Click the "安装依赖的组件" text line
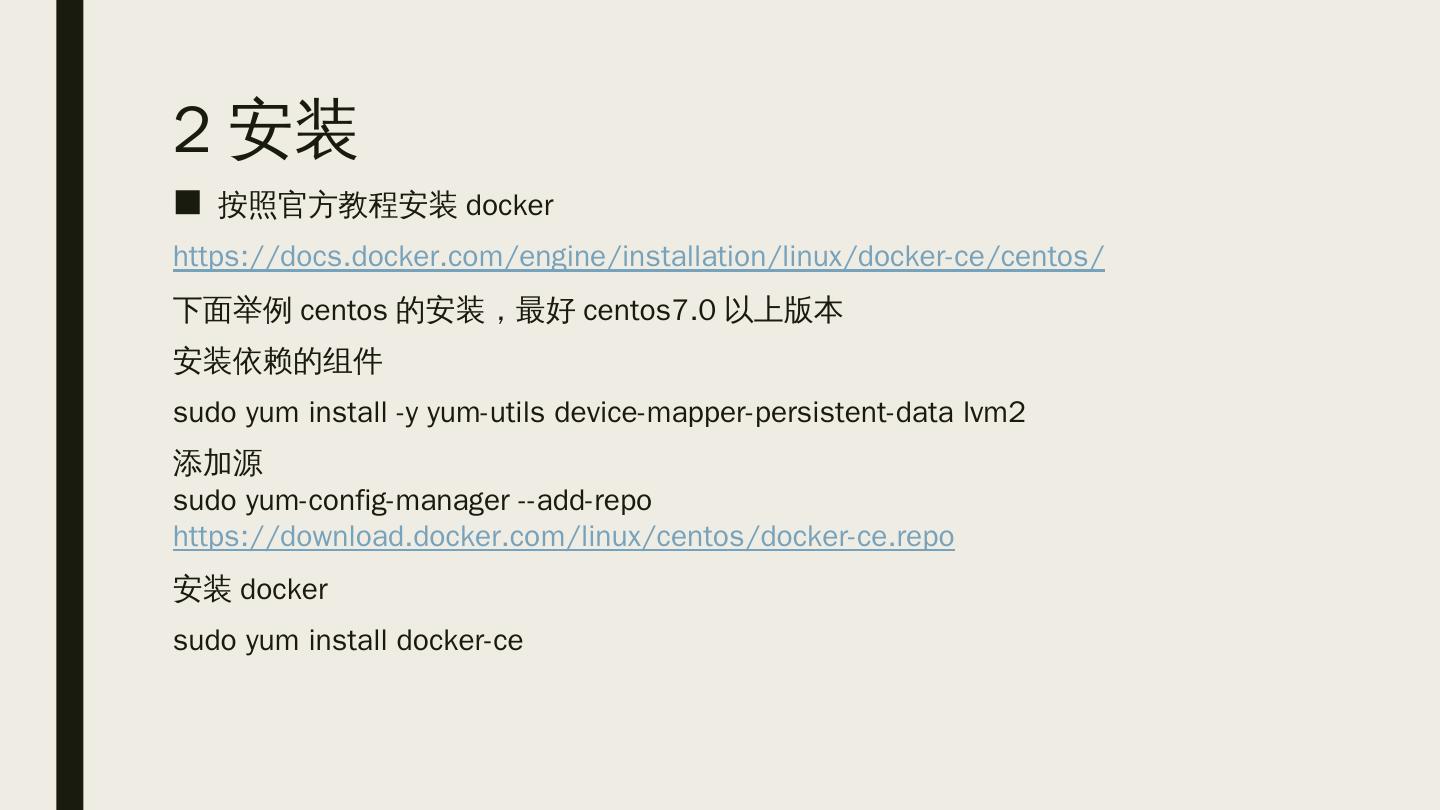Screen dimensions: 1440x810 pos(277,361)
